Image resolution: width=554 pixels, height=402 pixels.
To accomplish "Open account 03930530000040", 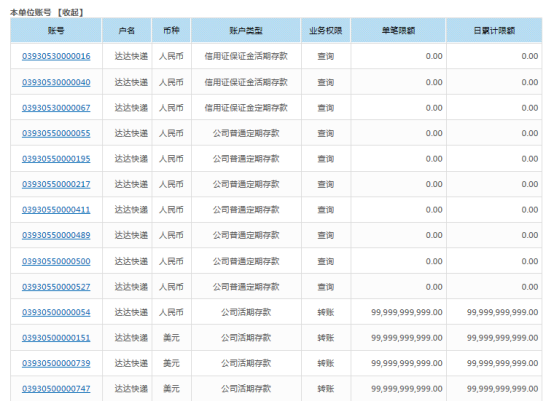I will point(56,82).
